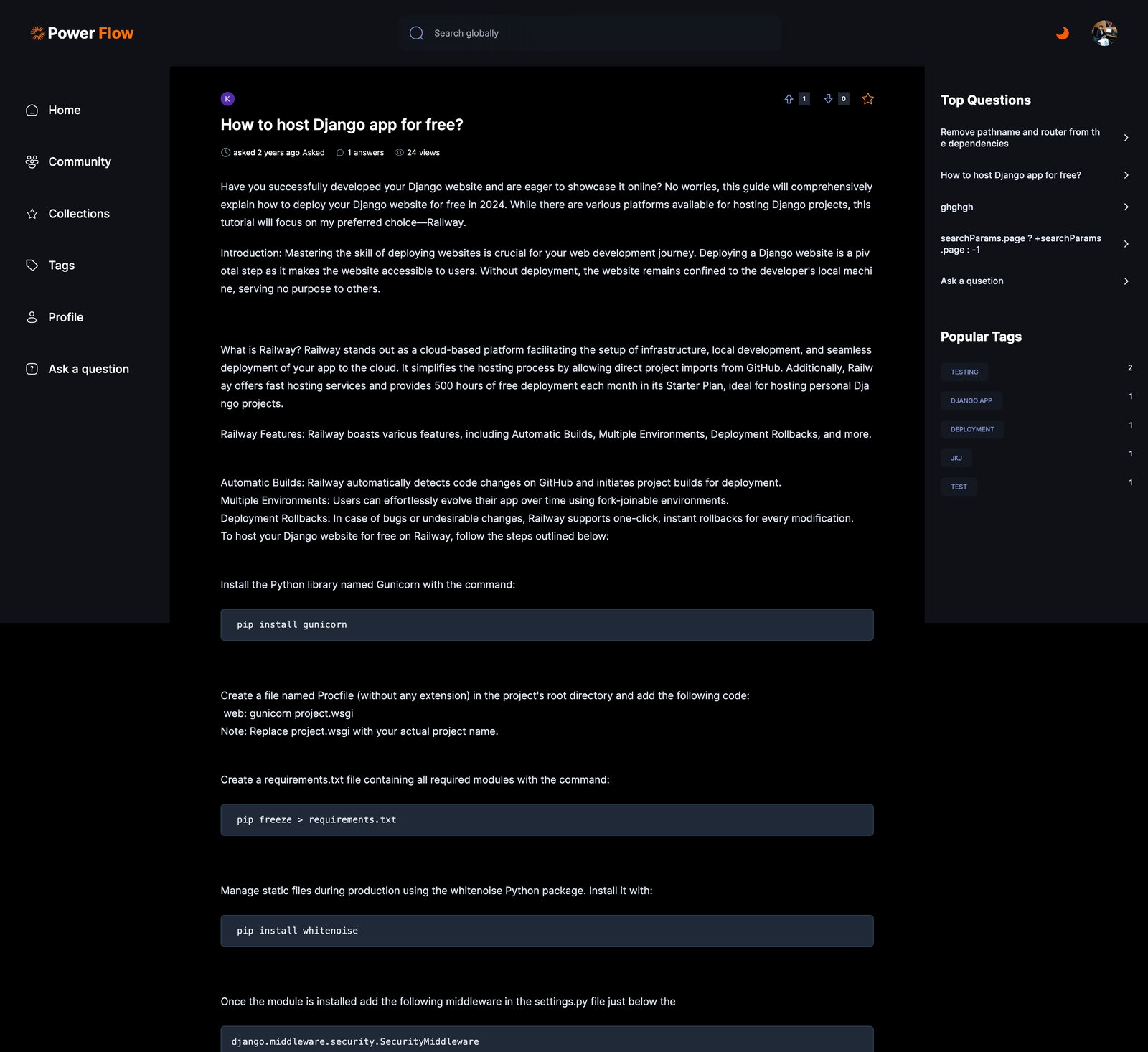Image resolution: width=1148 pixels, height=1052 pixels.
Task: Click the pip install gunicorn code block
Action: tap(547, 625)
